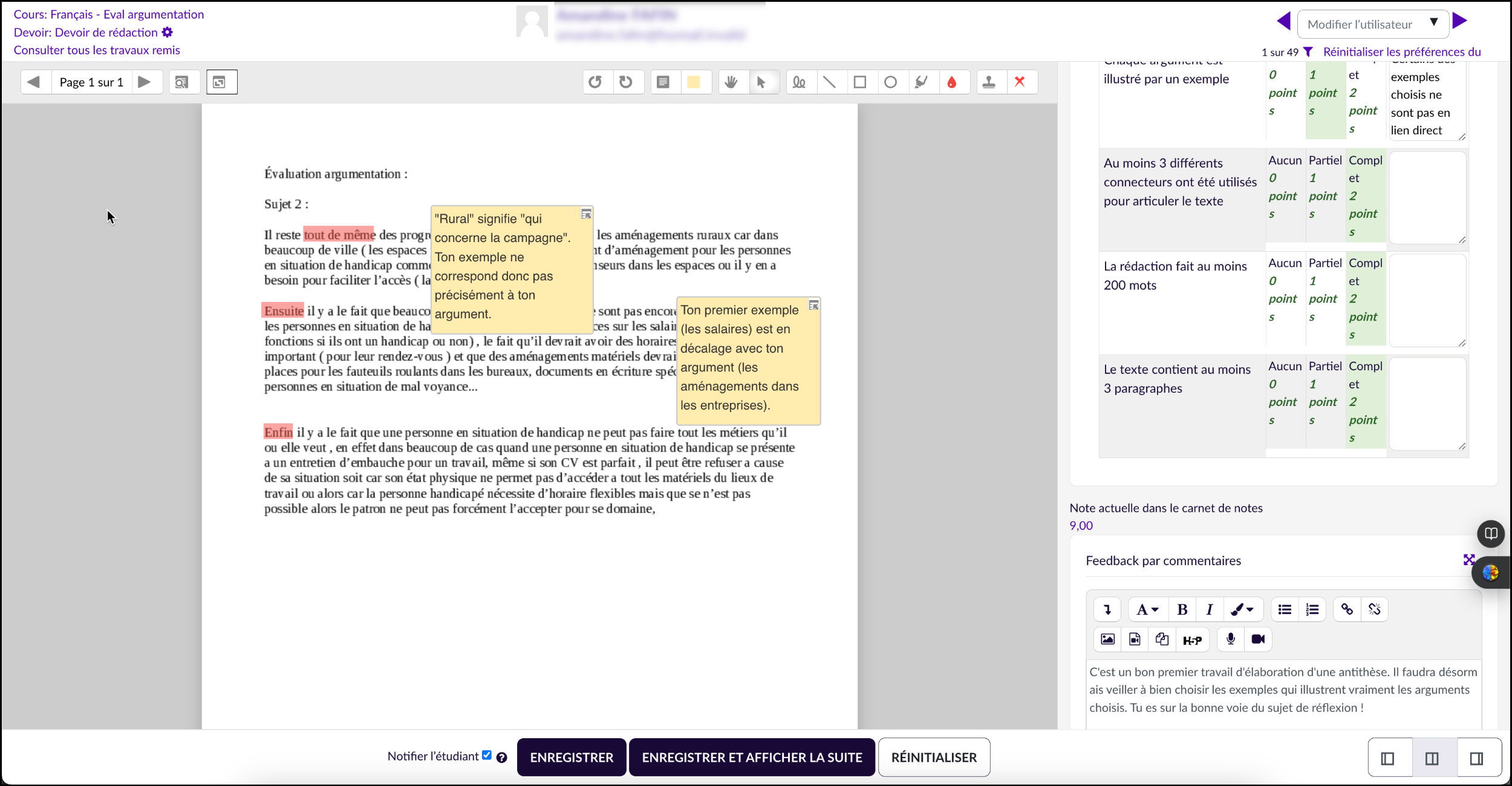This screenshot has height=786, width=1512.
Task: Open Consulter tous les travaux remis
Action: (x=97, y=50)
